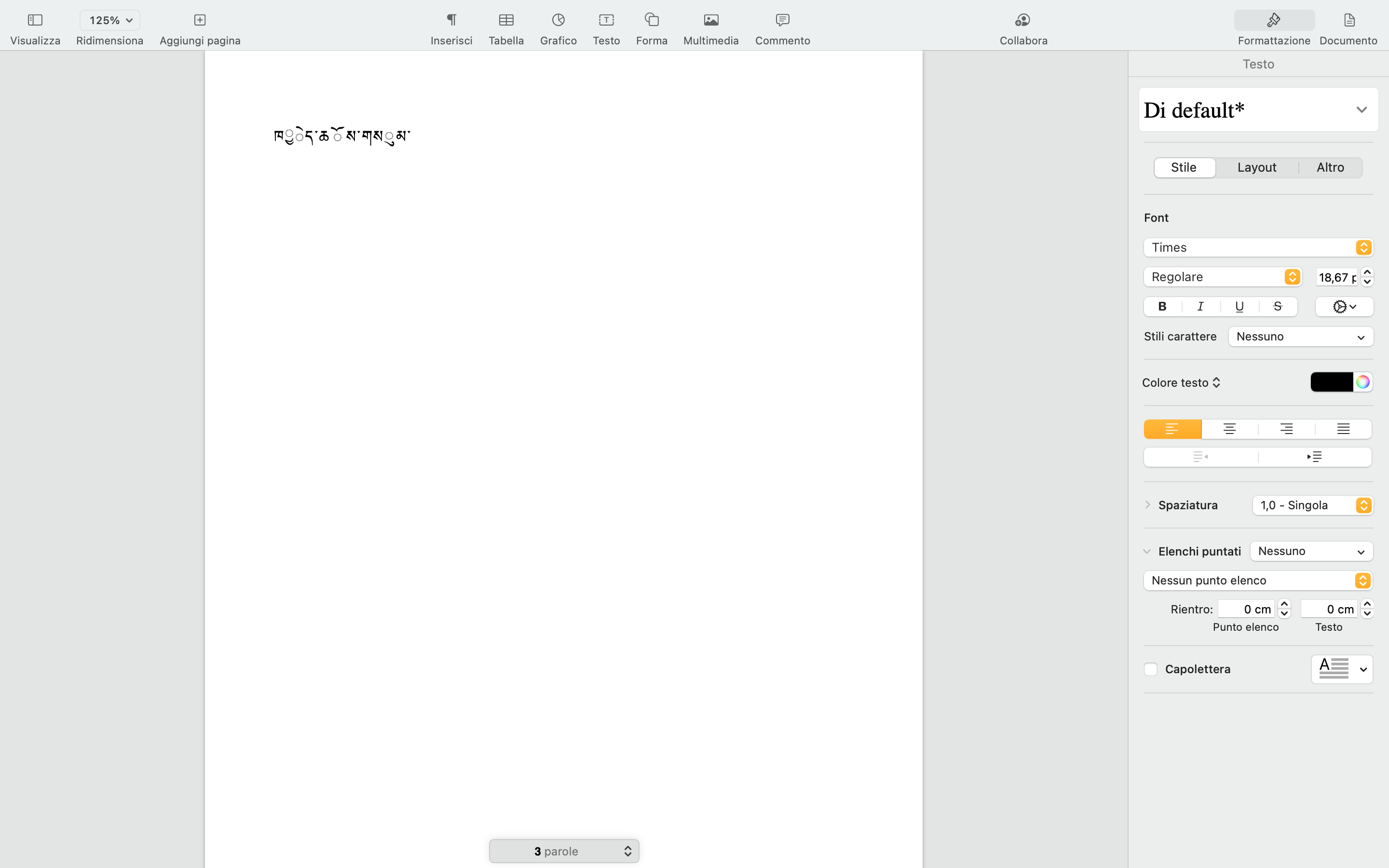
Task: Insert a Forma shape
Action: pos(652,21)
